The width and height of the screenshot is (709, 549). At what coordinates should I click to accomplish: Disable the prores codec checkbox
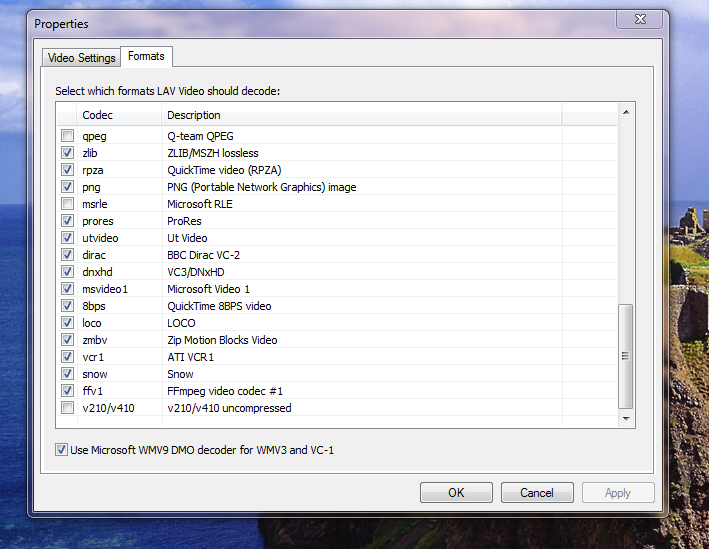pos(67,221)
